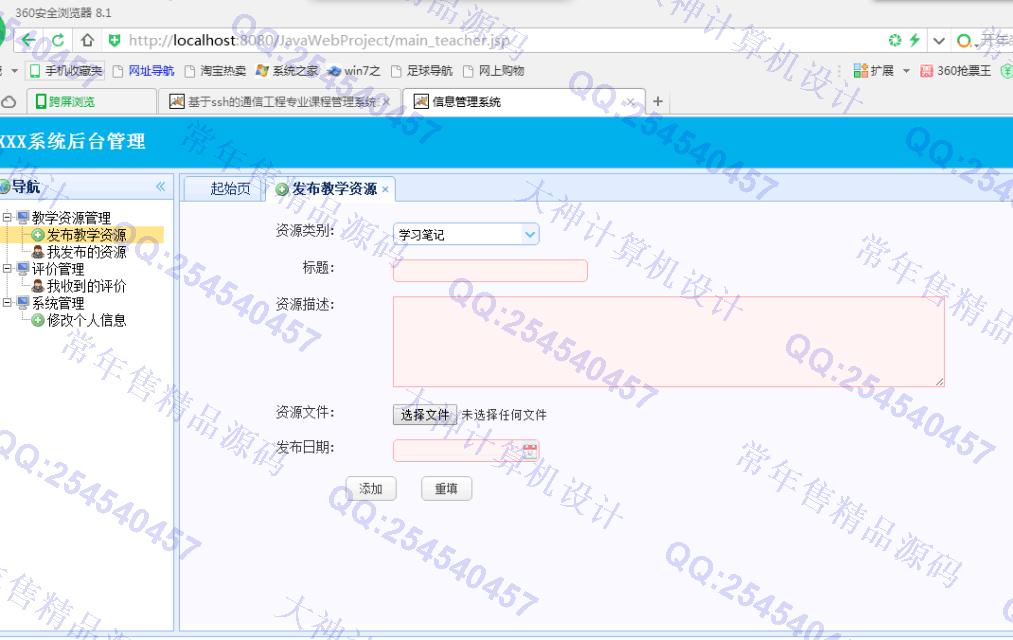1013x640 pixels.
Task: Open 我收到的评价 in the navigation tree
Action: click(87, 285)
